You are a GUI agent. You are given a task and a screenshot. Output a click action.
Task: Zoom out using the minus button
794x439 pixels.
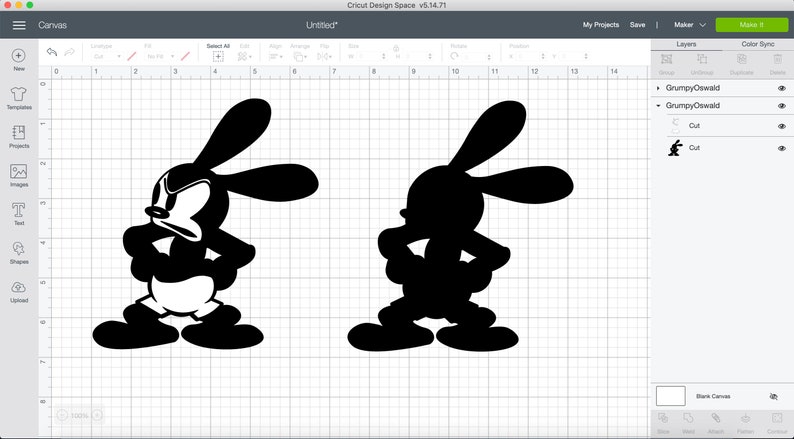(62, 415)
